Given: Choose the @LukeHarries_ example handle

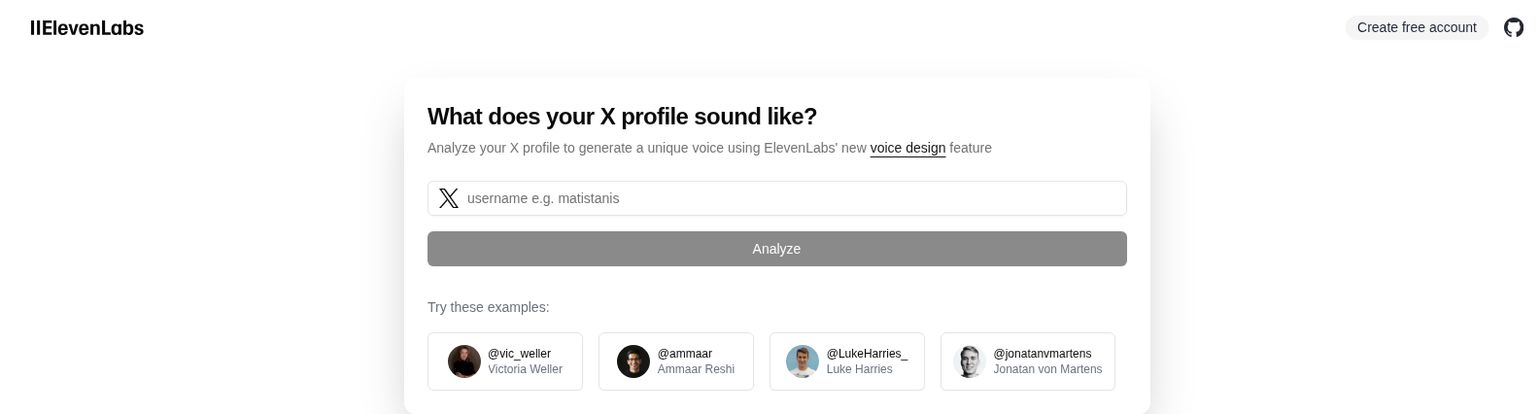Looking at the screenshot, I should pyautogui.click(x=867, y=354).
